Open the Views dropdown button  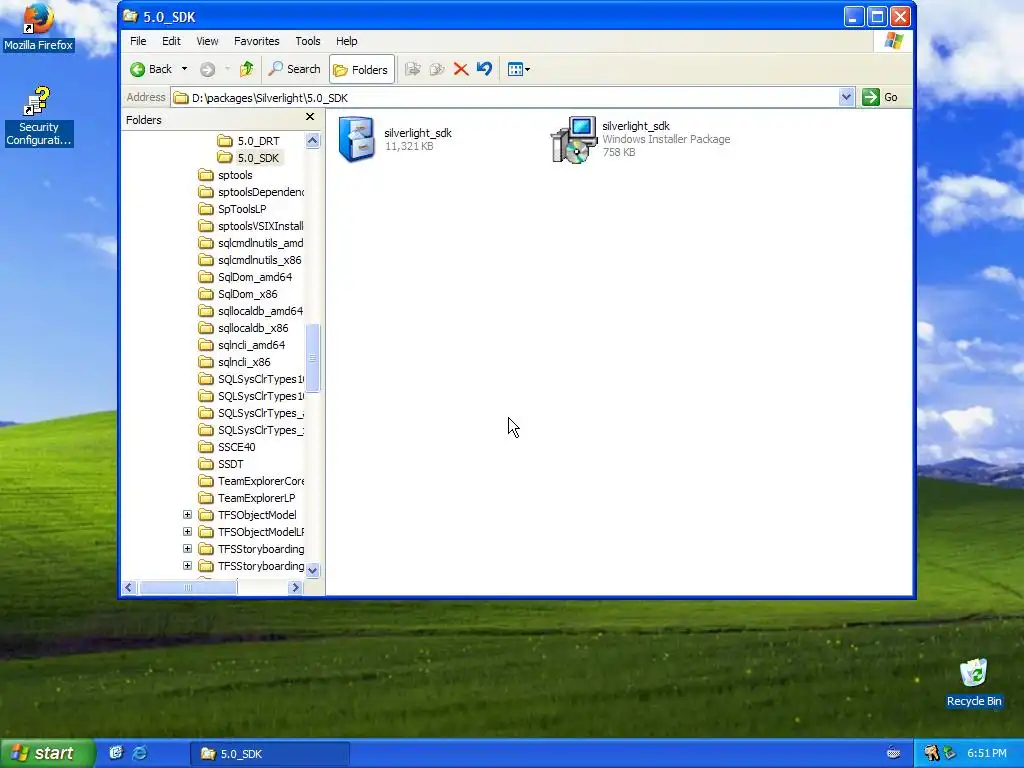point(519,69)
